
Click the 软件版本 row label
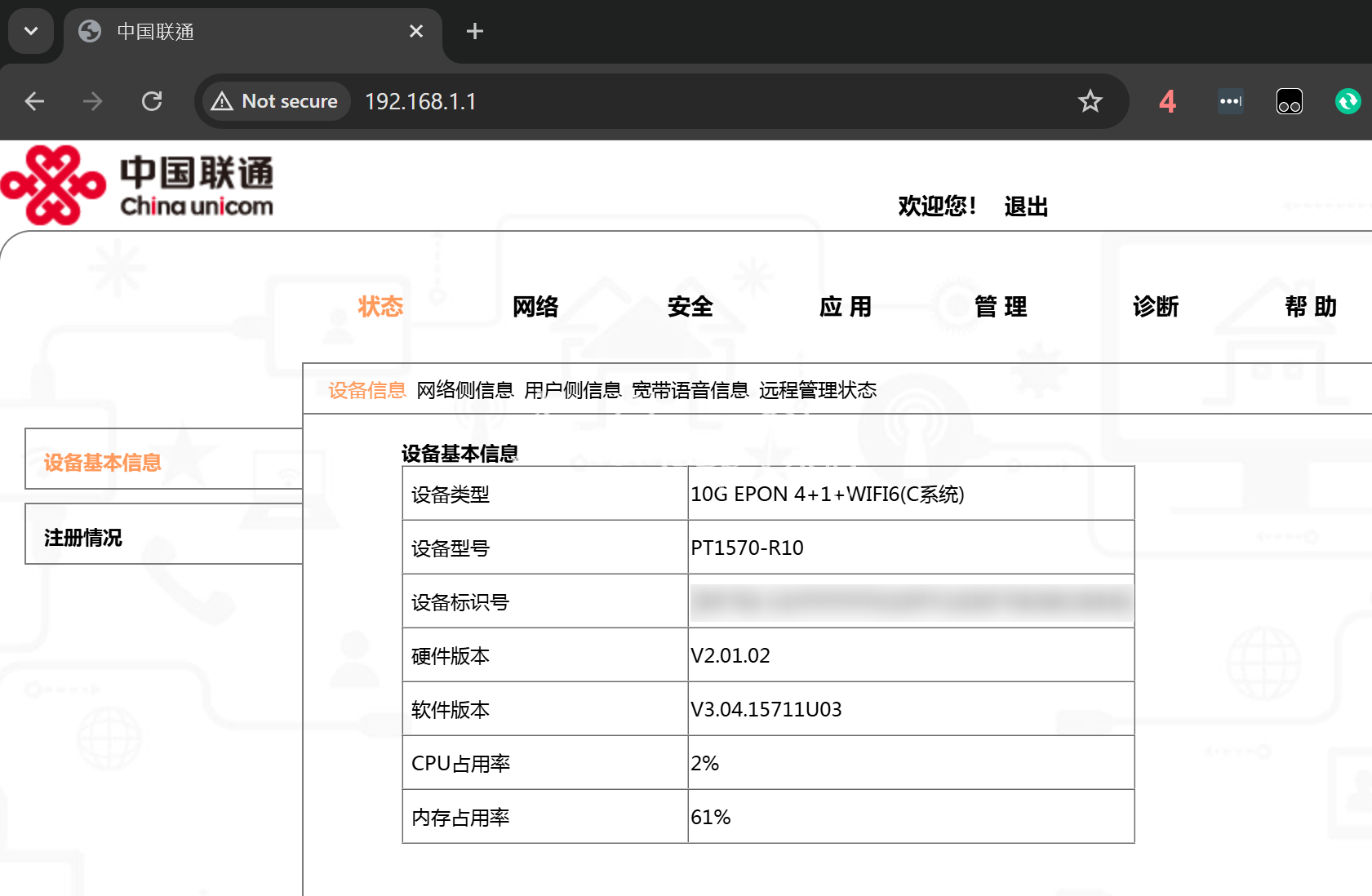[451, 710]
